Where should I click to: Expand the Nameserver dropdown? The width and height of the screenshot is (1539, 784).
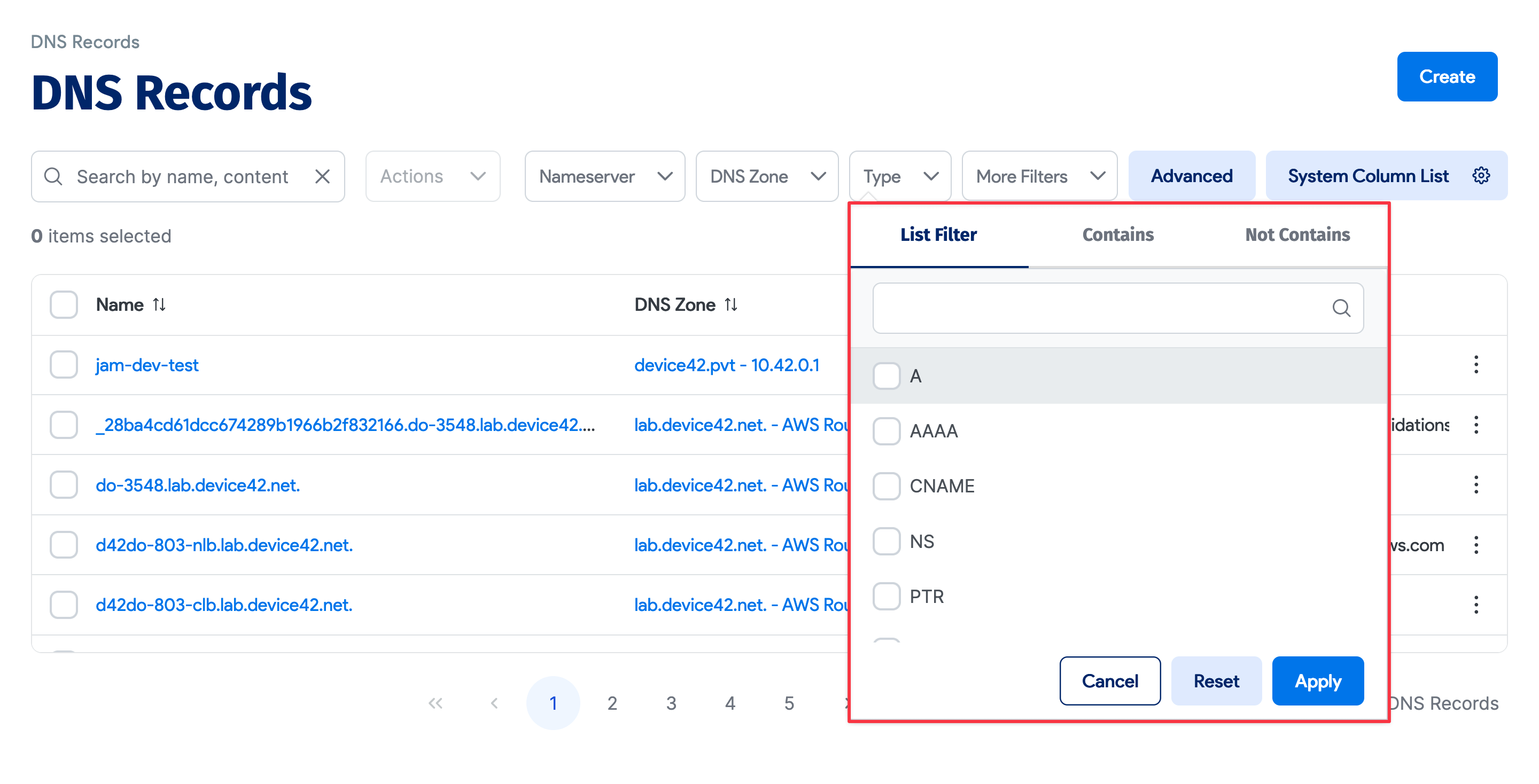pos(604,176)
